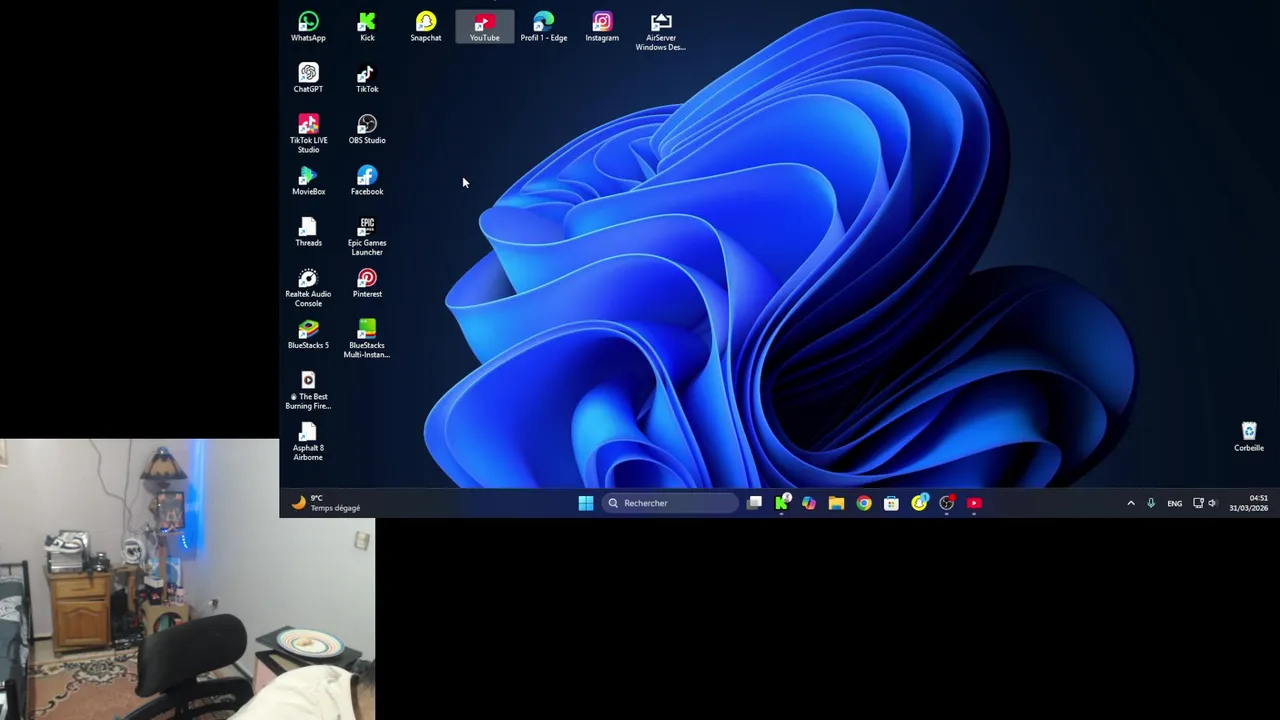1280x720 pixels.
Task: Switch to YouTube app in the taskbar
Action: coord(974,503)
